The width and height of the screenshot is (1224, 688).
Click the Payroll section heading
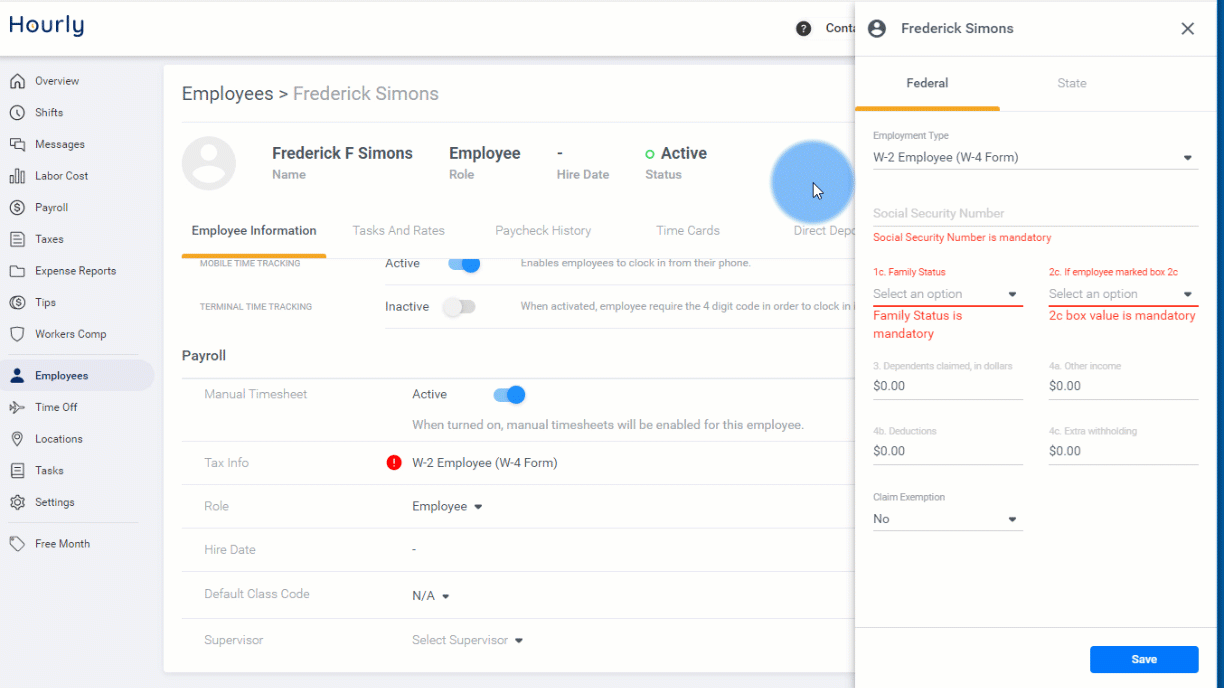[x=204, y=356]
